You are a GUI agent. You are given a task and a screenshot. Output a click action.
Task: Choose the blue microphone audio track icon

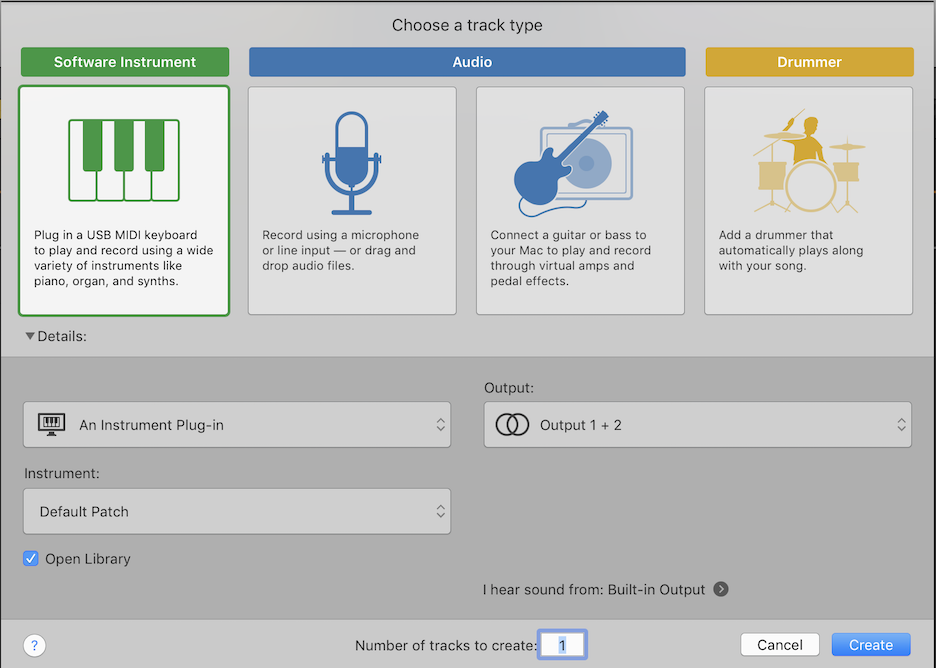352,163
